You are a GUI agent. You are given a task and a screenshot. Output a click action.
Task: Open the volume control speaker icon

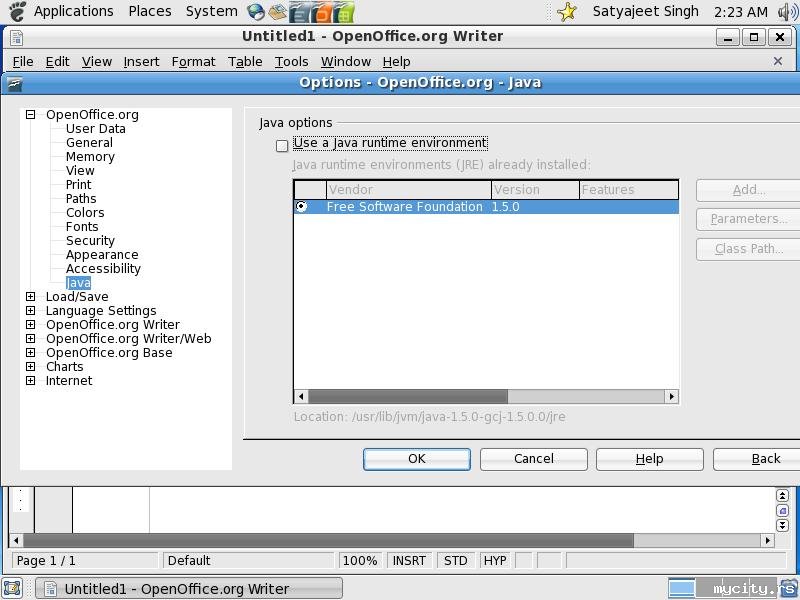787,12
